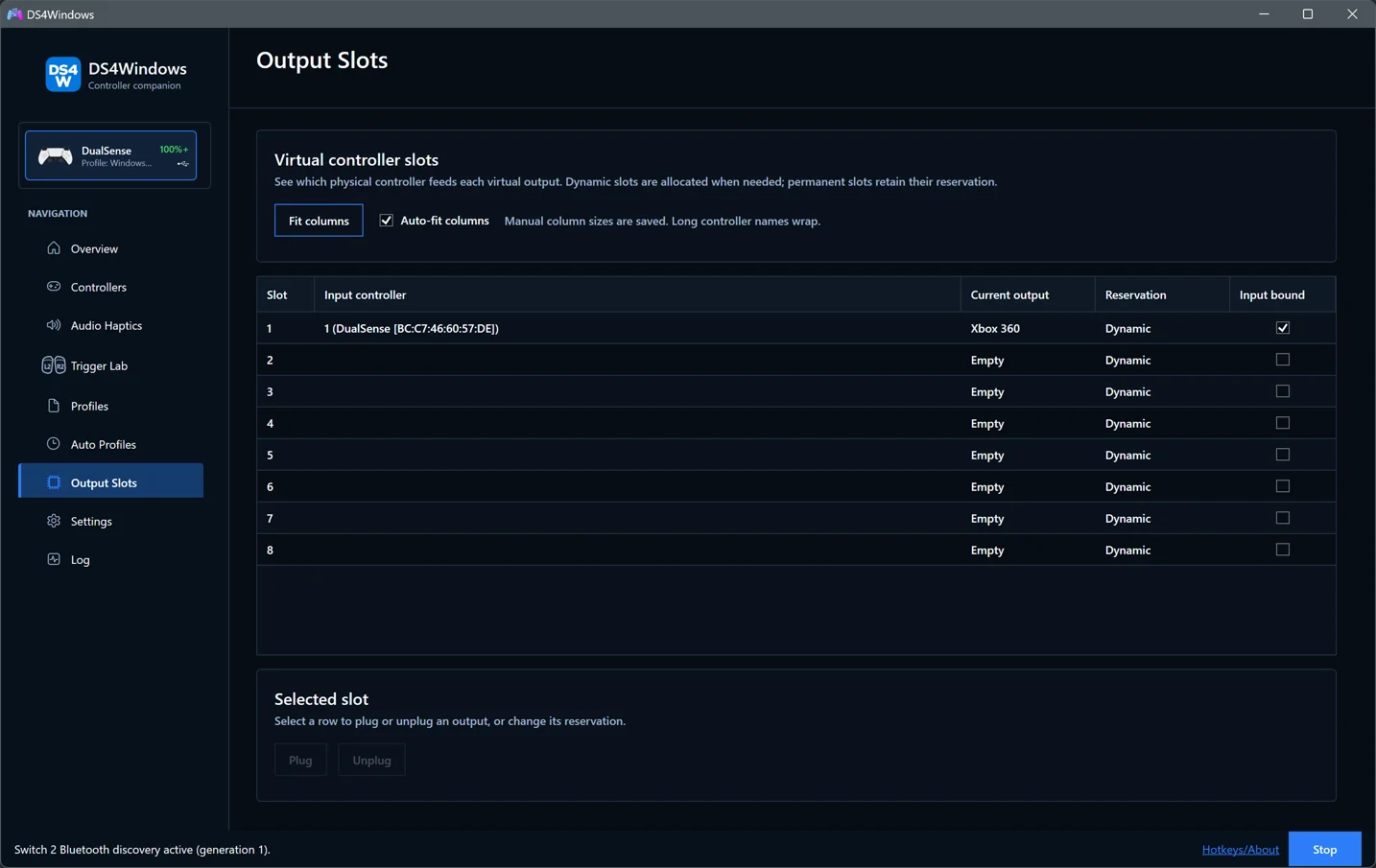Click the Overview home icon
1376x868 pixels.
coord(54,248)
